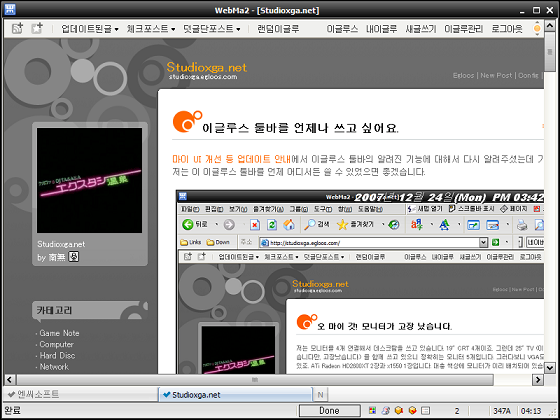Click the Done panel in status bar
Image resolution: width=560 pixels, height=420 pixels.
click(329, 411)
